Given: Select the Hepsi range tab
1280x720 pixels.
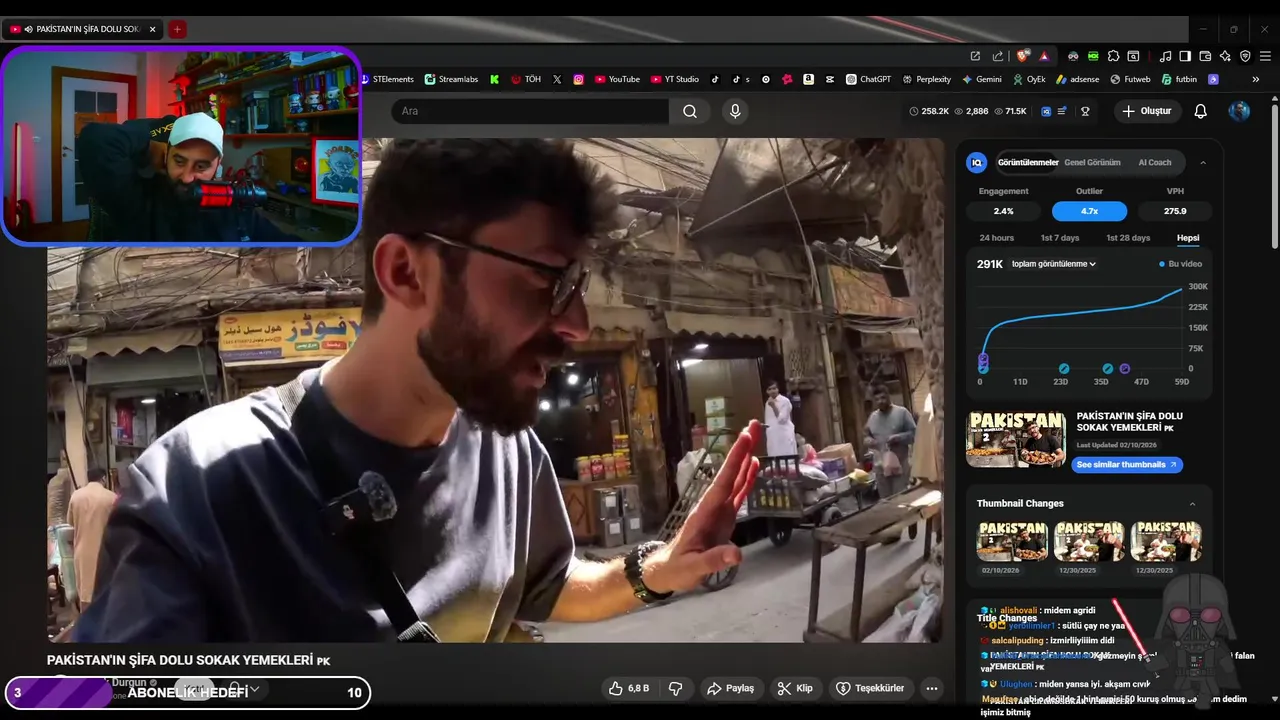Looking at the screenshot, I should pos(1188,238).
